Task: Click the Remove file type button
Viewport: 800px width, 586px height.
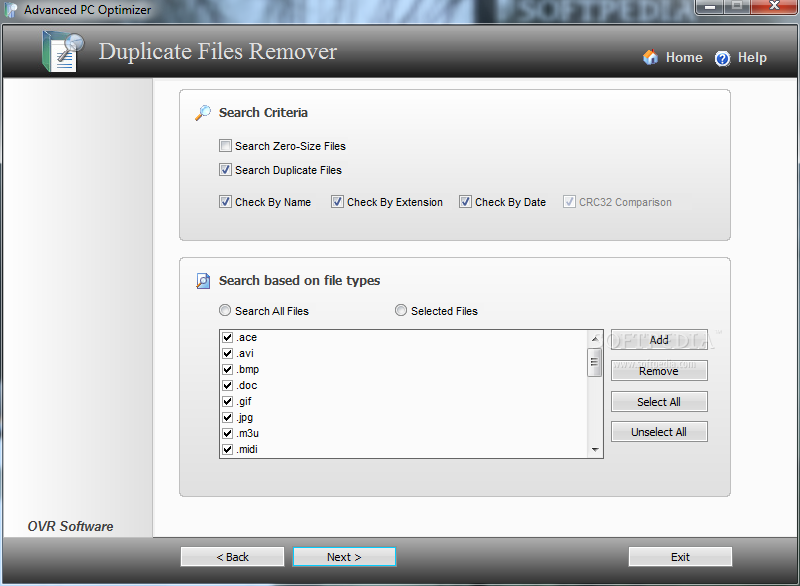Action: click(x=659, y=371)
